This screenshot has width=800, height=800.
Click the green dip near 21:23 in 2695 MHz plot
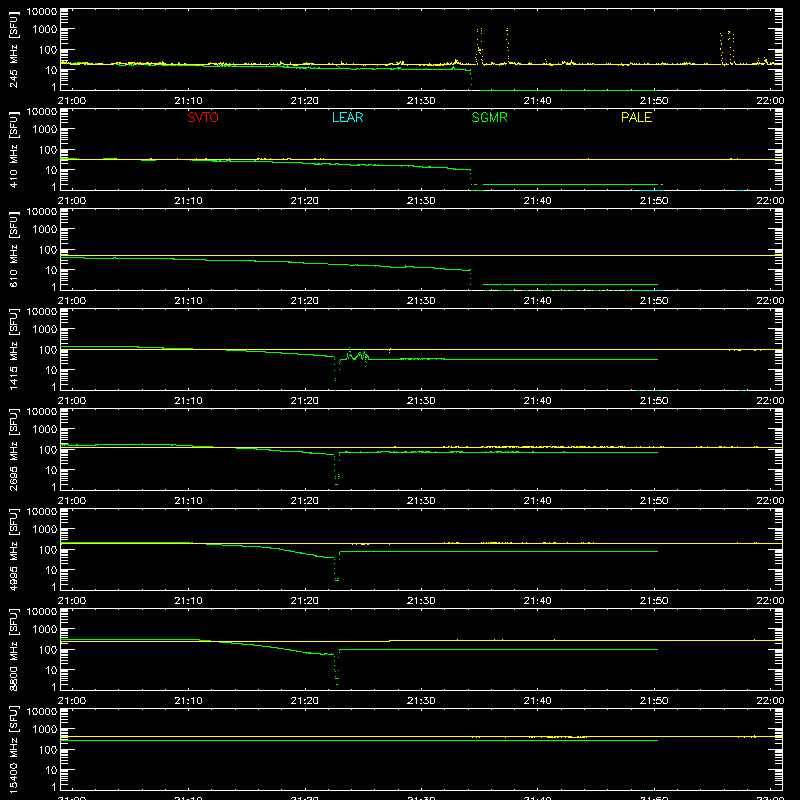[337, 468]
